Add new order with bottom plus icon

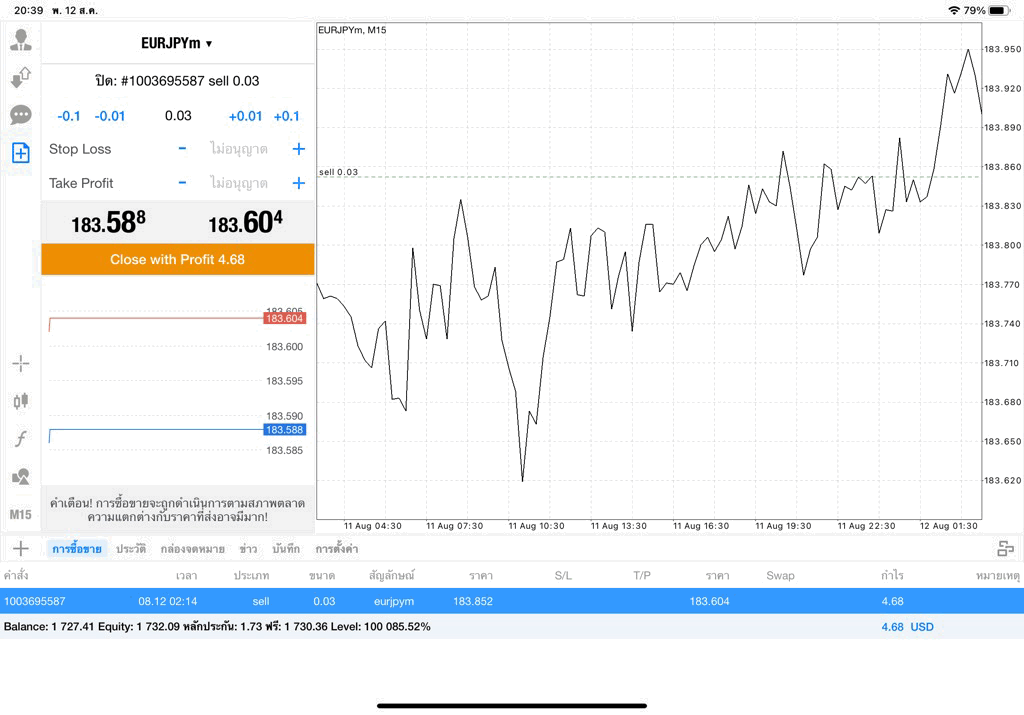click(x=21, y=548)
